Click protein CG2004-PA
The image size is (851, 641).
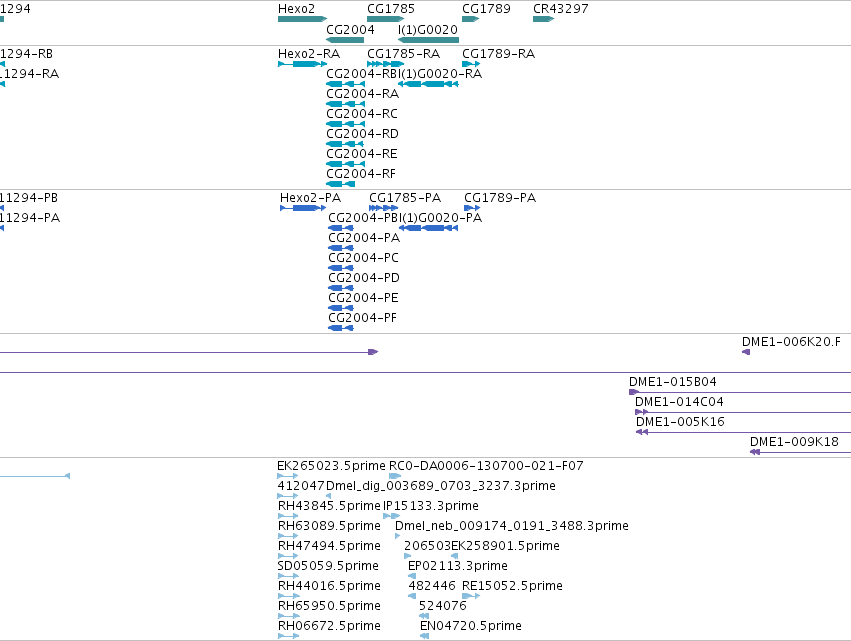364,238
